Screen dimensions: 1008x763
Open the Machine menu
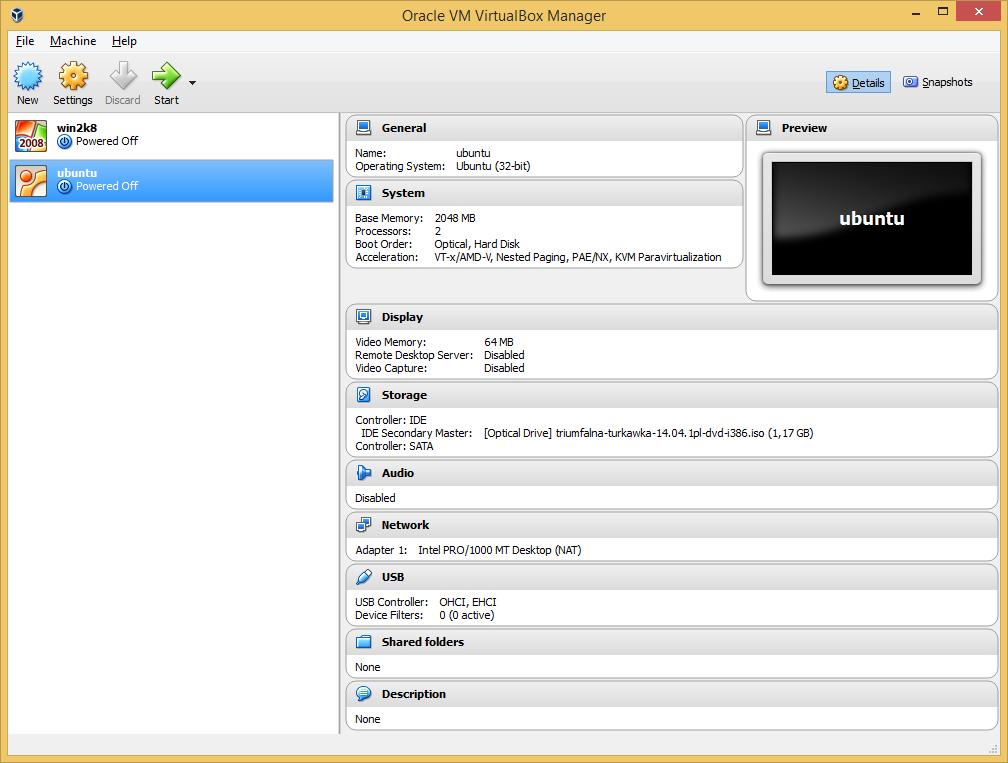[73, 41]
